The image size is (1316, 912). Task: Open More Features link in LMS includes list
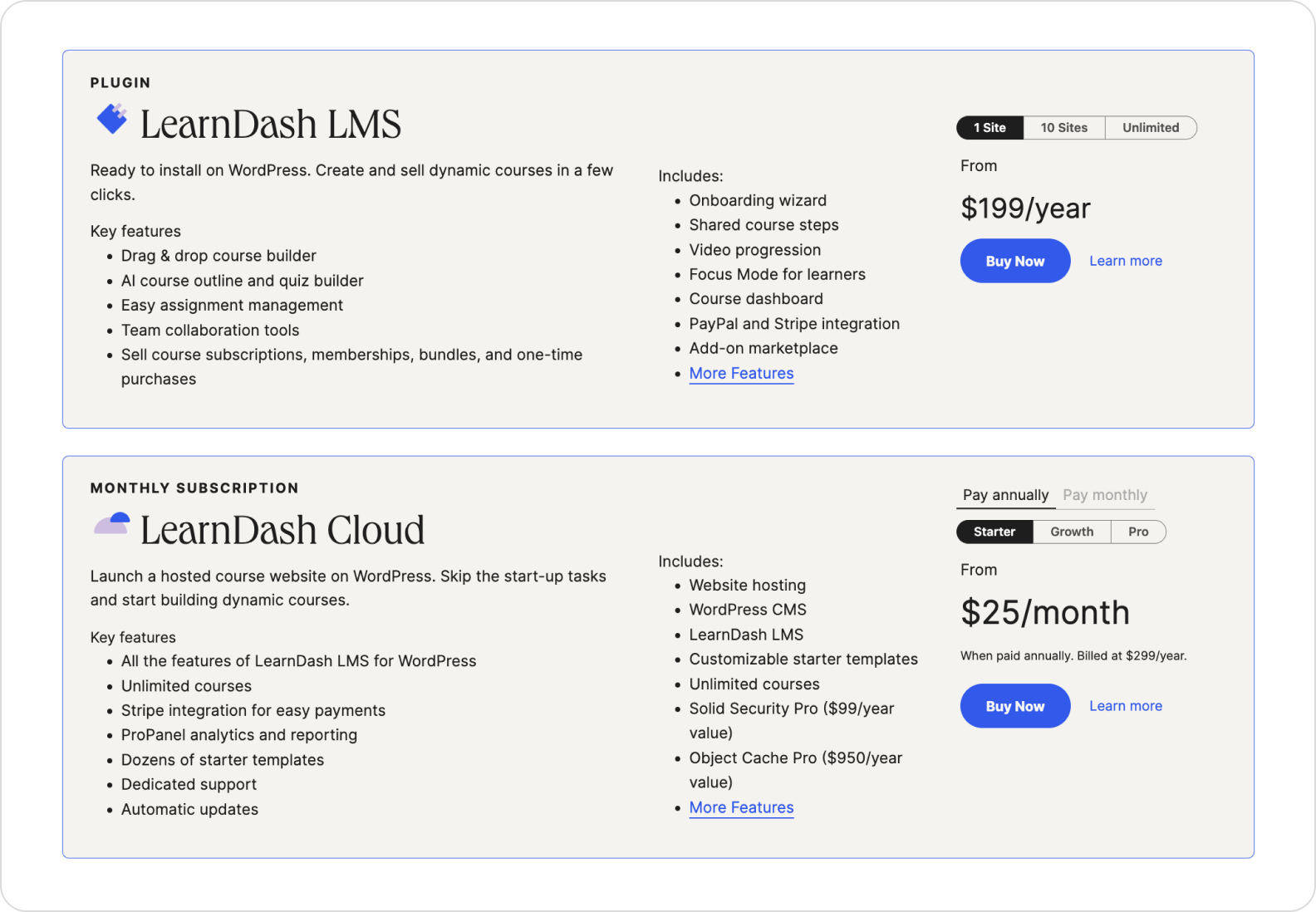pyautogui.click(x=741, y=374)
